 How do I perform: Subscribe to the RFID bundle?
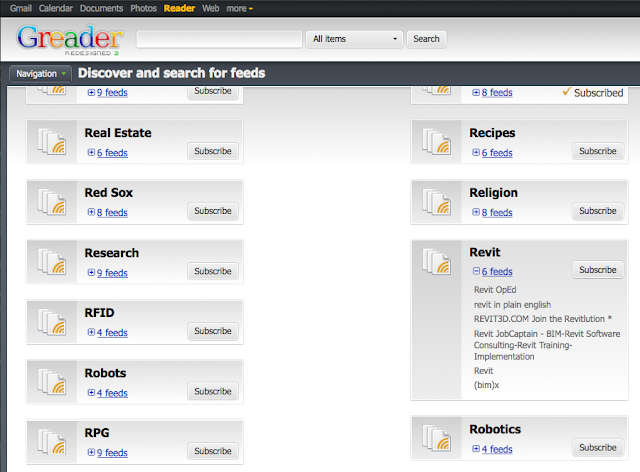[213, 331]
